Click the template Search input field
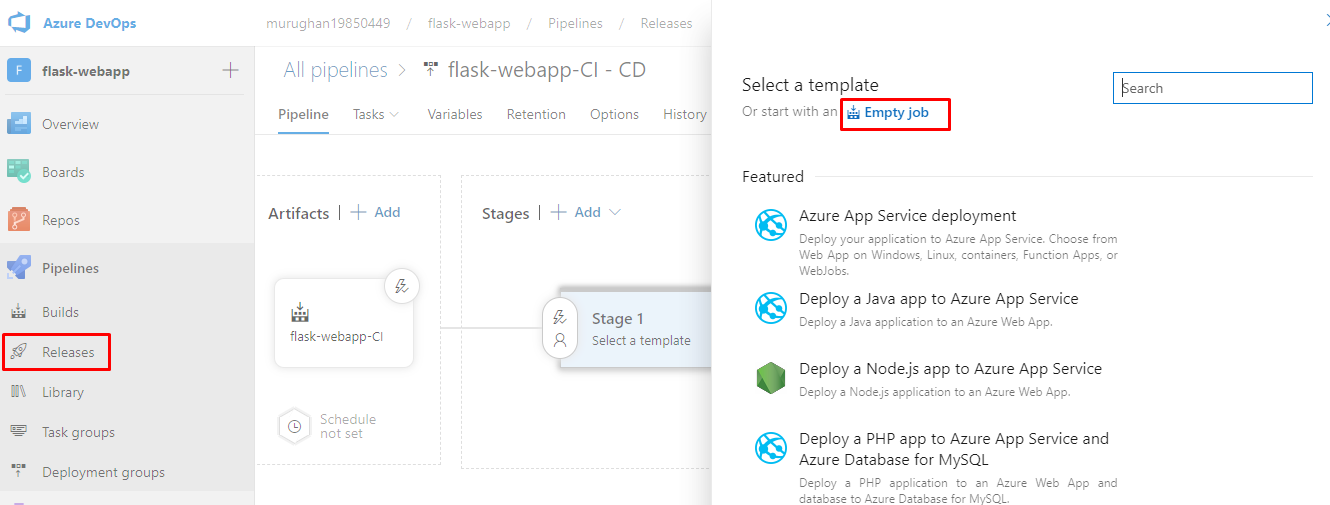The image size is (1330, 505). 1213,88
